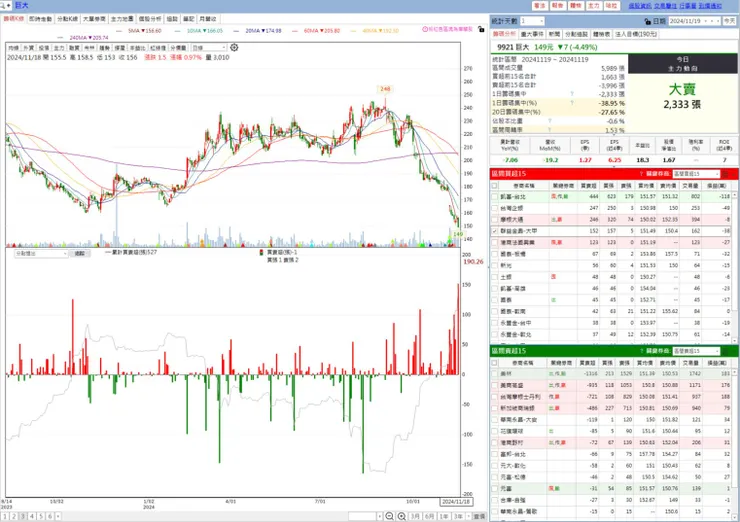Click the 240MA legend line entry

(83, 37)
